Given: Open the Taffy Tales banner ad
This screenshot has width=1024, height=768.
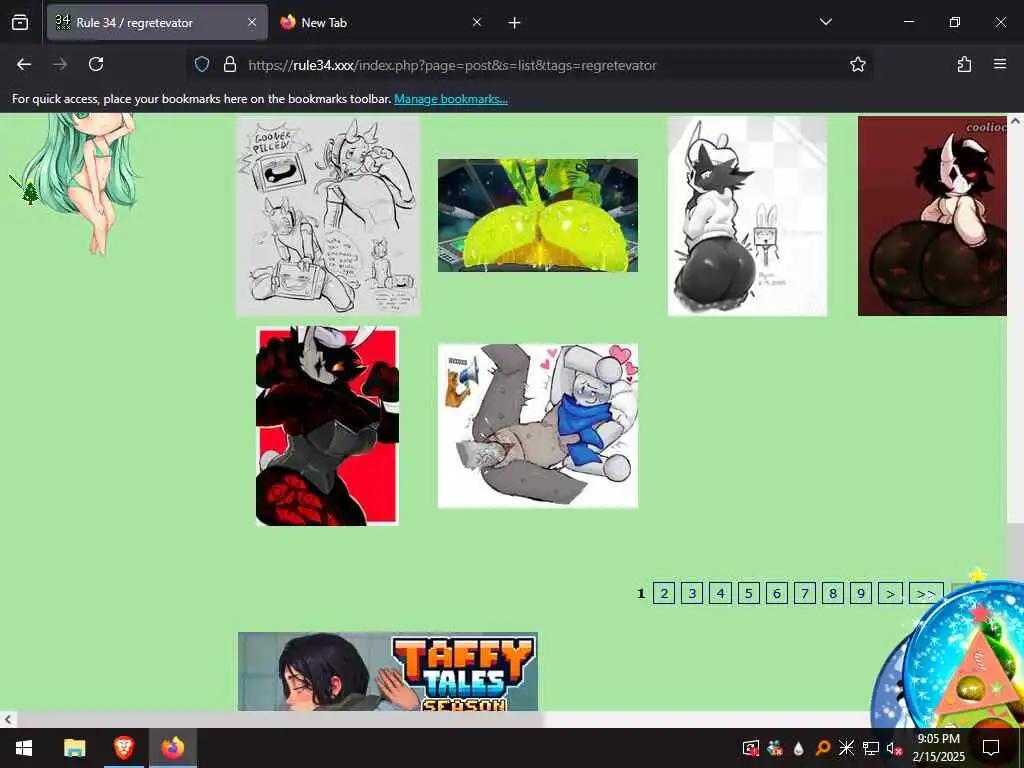Looking at the screenshot, I should tap(388, 671).
